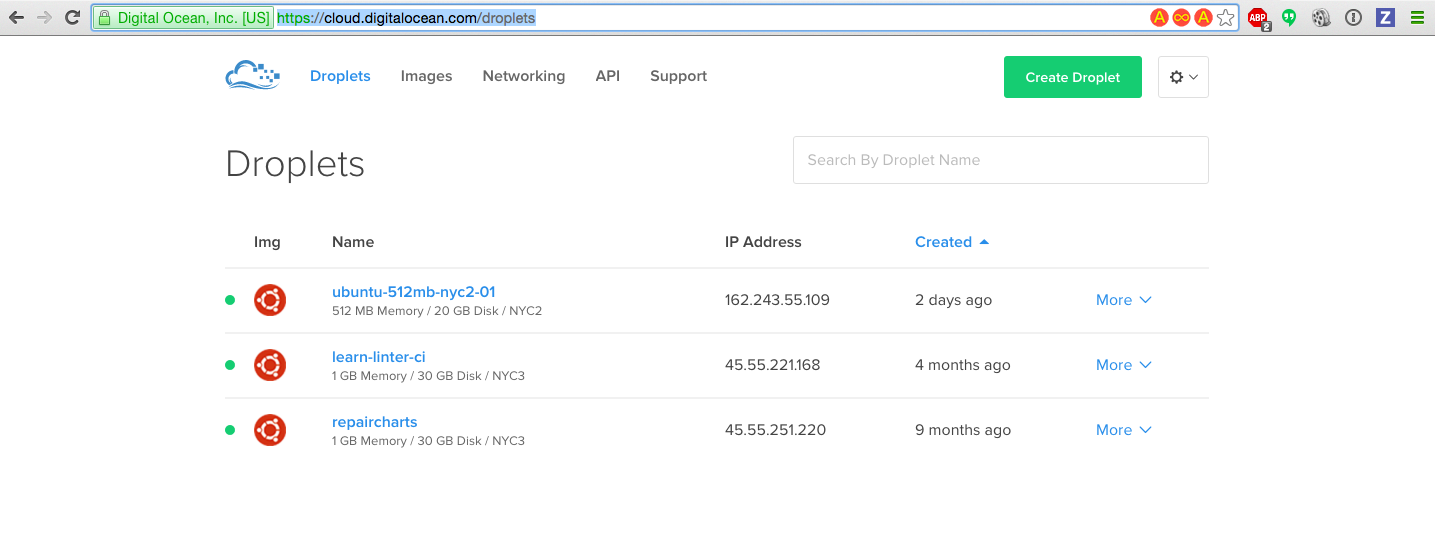Click the "2 days ago" created value

tap(954, 300)
